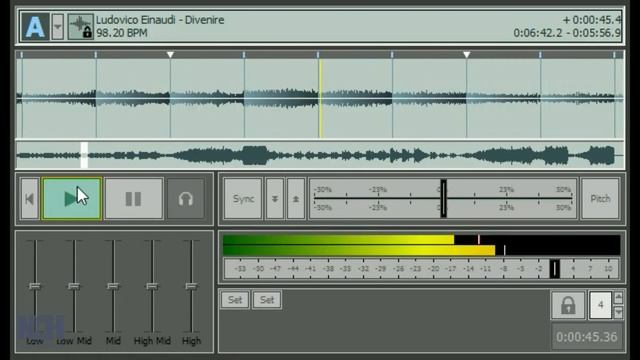This screenshot has height=360, width=640.
Task: Click the first Set cue button
Action: tap(235, 300)
